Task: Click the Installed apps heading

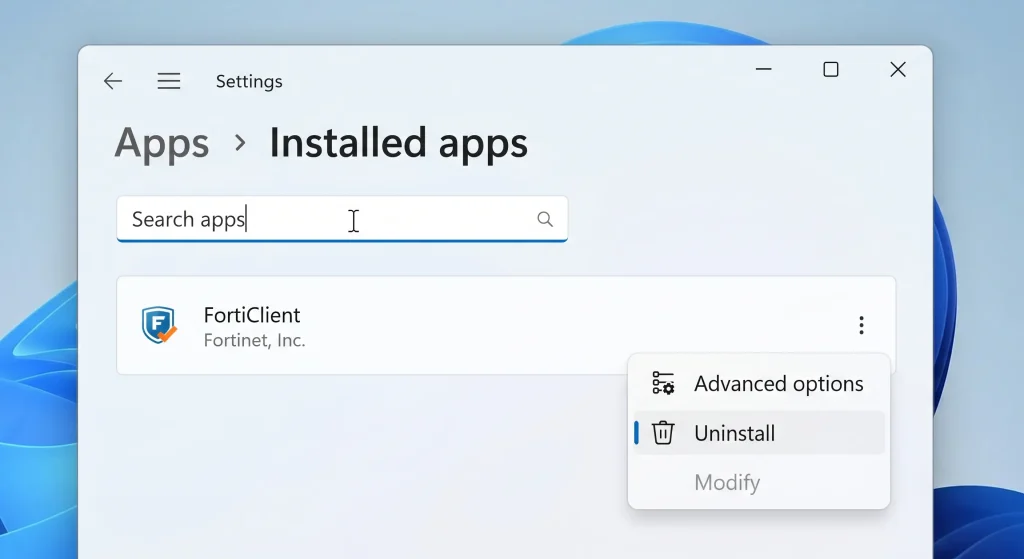Action: click(398, 143)
